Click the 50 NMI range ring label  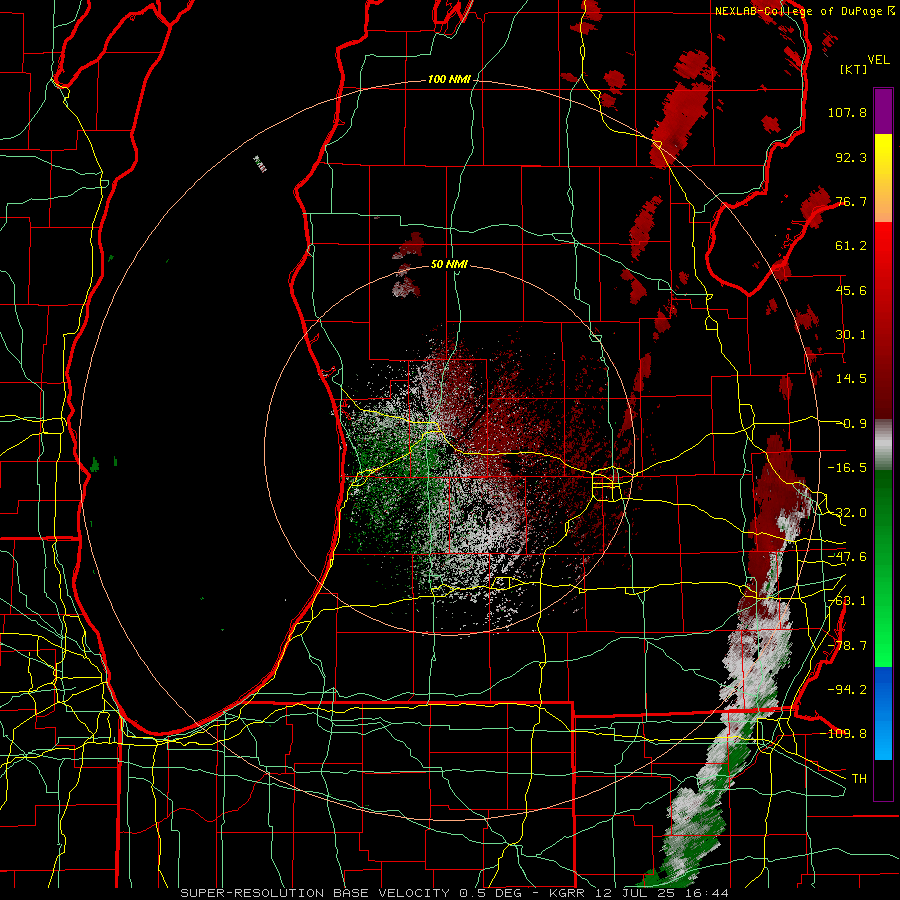449,265
